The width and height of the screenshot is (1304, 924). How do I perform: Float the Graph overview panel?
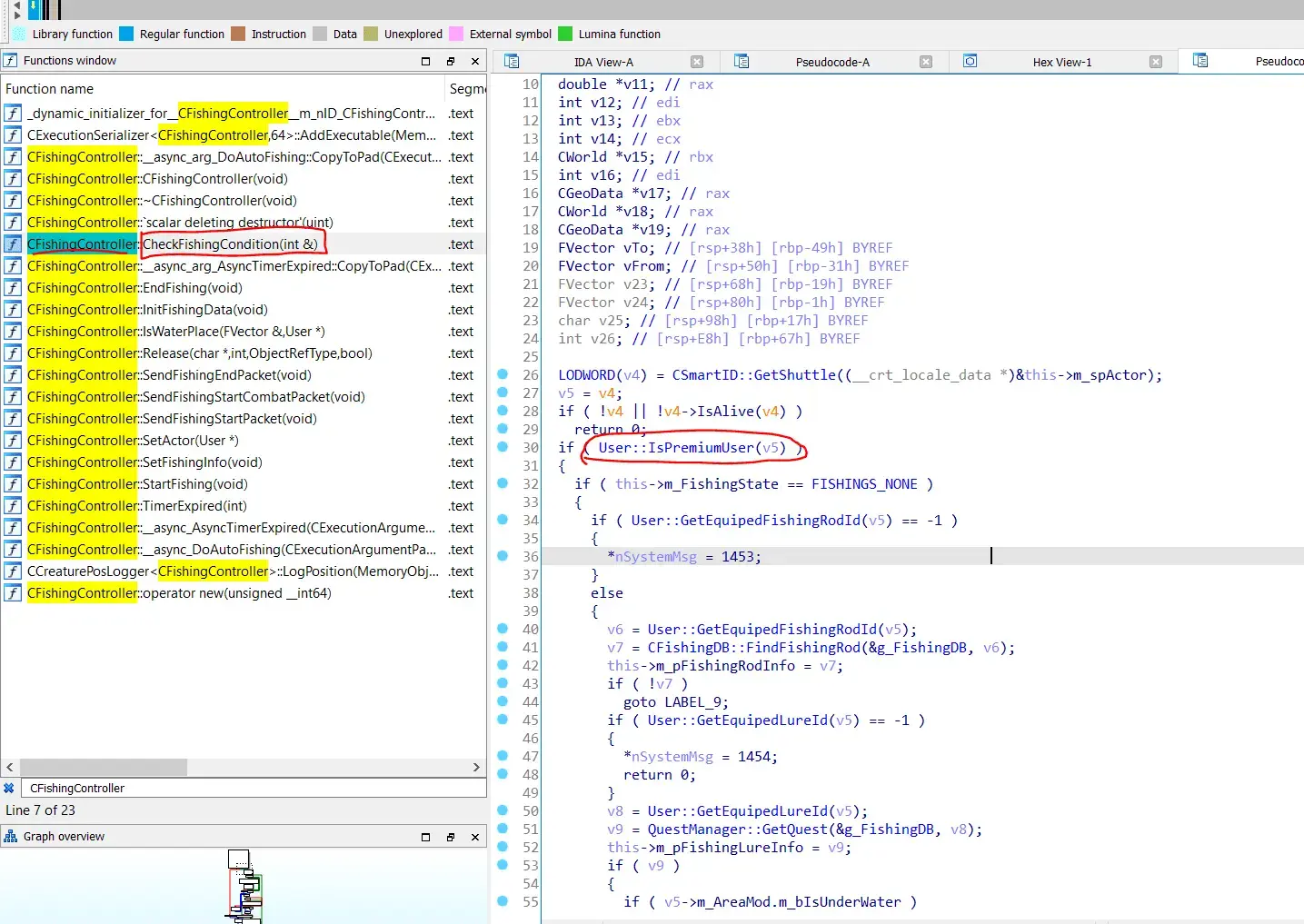tap(451, 837)
